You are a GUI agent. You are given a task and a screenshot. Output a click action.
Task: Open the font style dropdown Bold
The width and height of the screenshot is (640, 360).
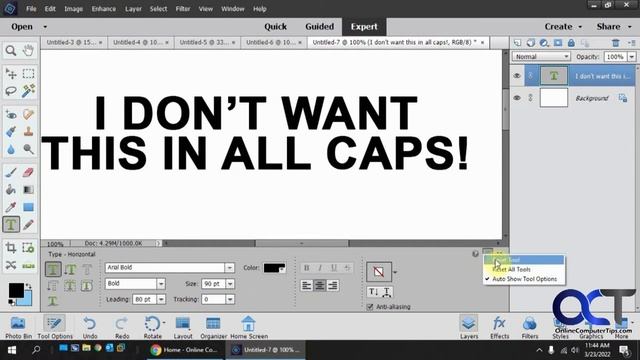[x=161, y=284]
